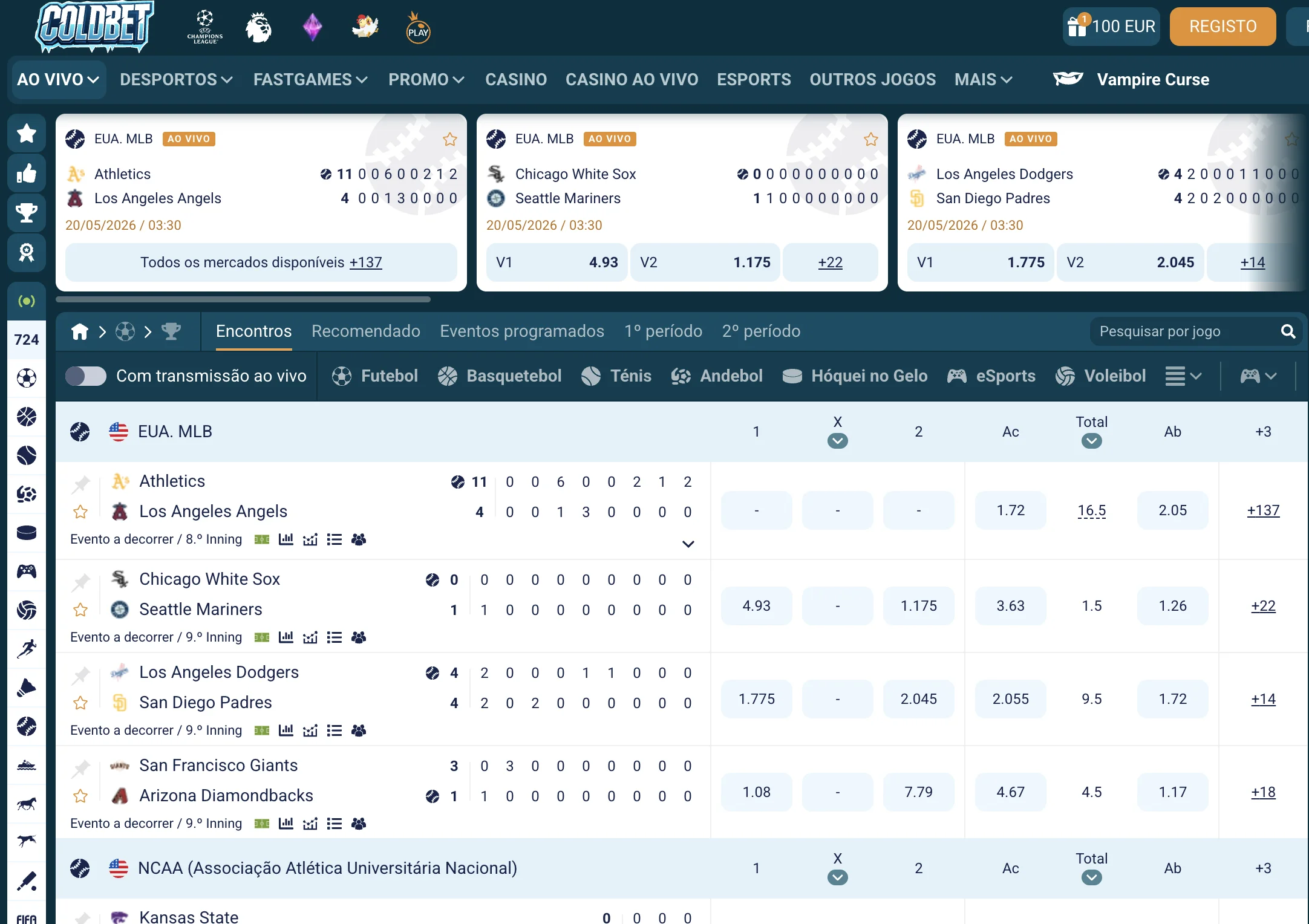Pin the Chicago White Sox match
Screen dimensions: 1309x924
coord(80,582)
